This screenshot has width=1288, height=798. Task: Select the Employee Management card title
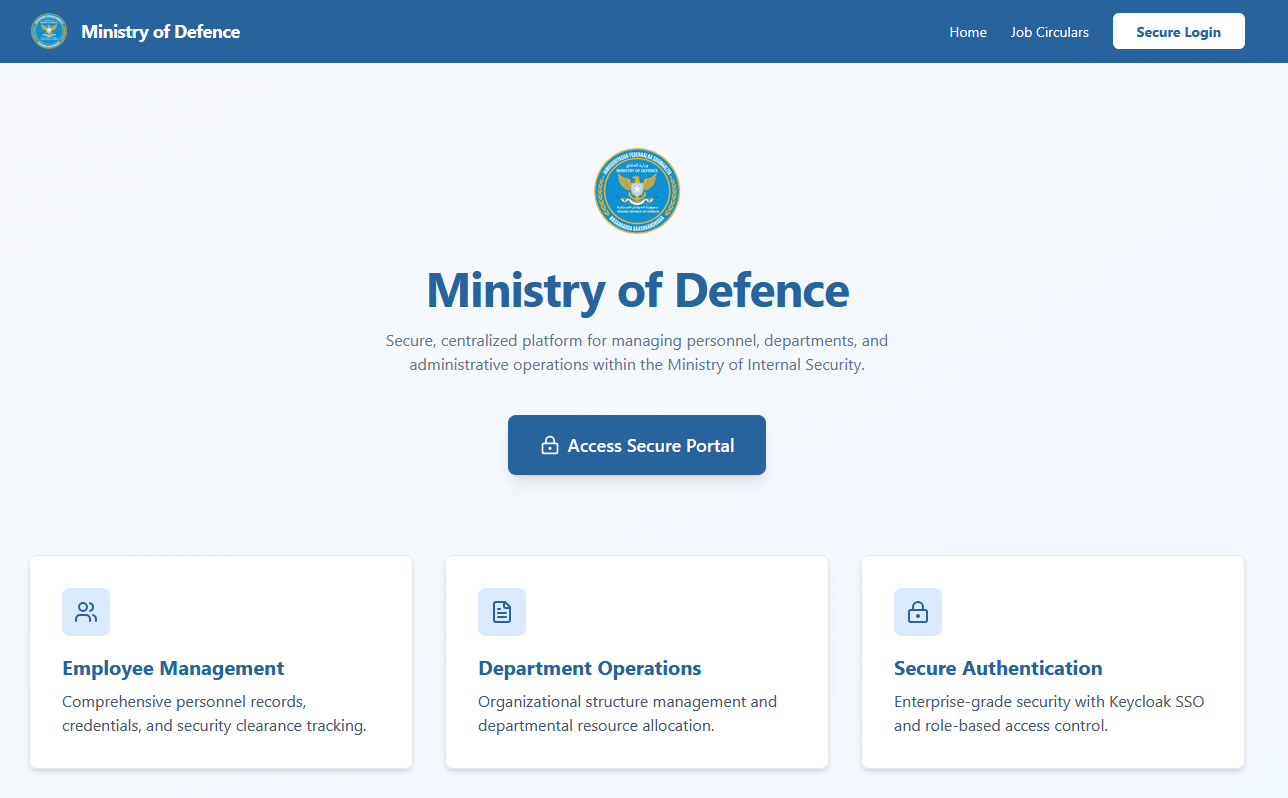point(173,668)
